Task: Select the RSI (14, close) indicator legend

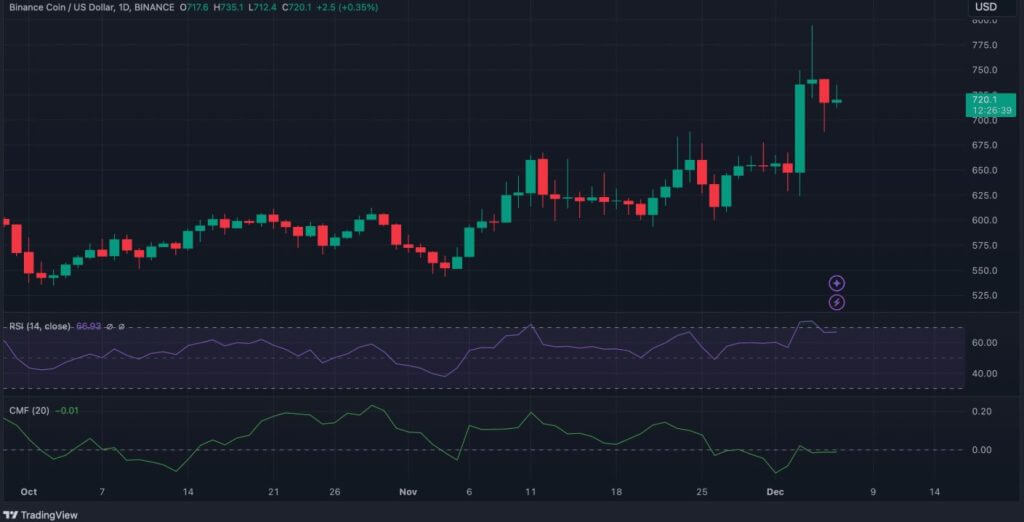Action: tap(39, 326)
